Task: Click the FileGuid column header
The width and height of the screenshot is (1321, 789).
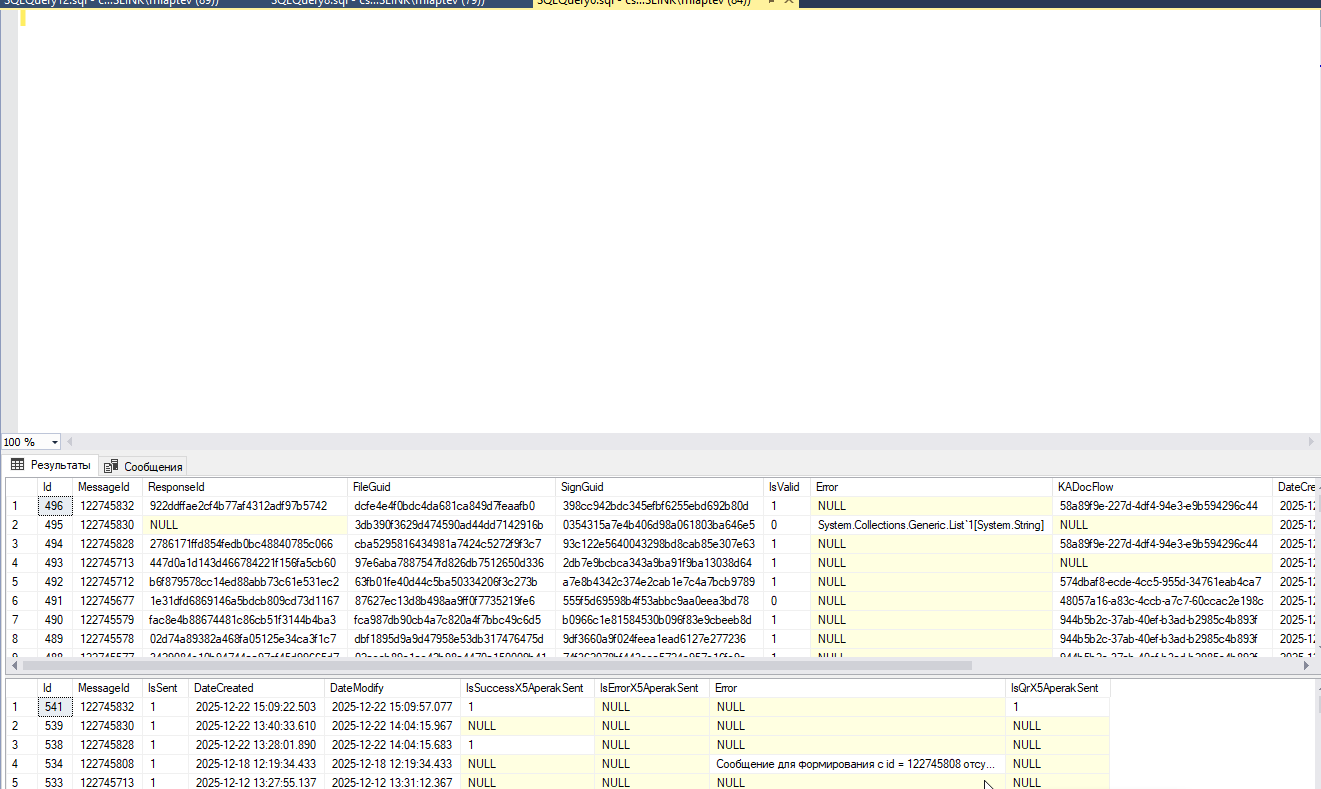Action: coord(452,487)
